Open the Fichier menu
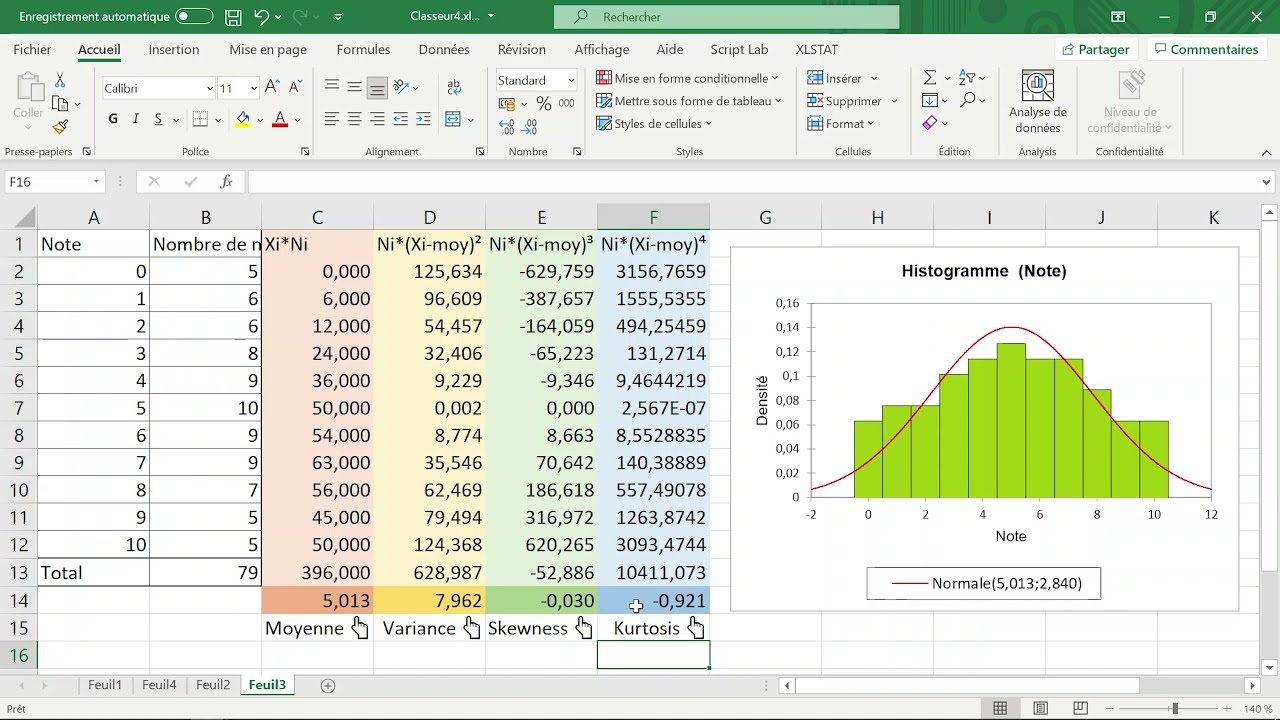This screenshot has width=1280, height=720. pos(32,49)
